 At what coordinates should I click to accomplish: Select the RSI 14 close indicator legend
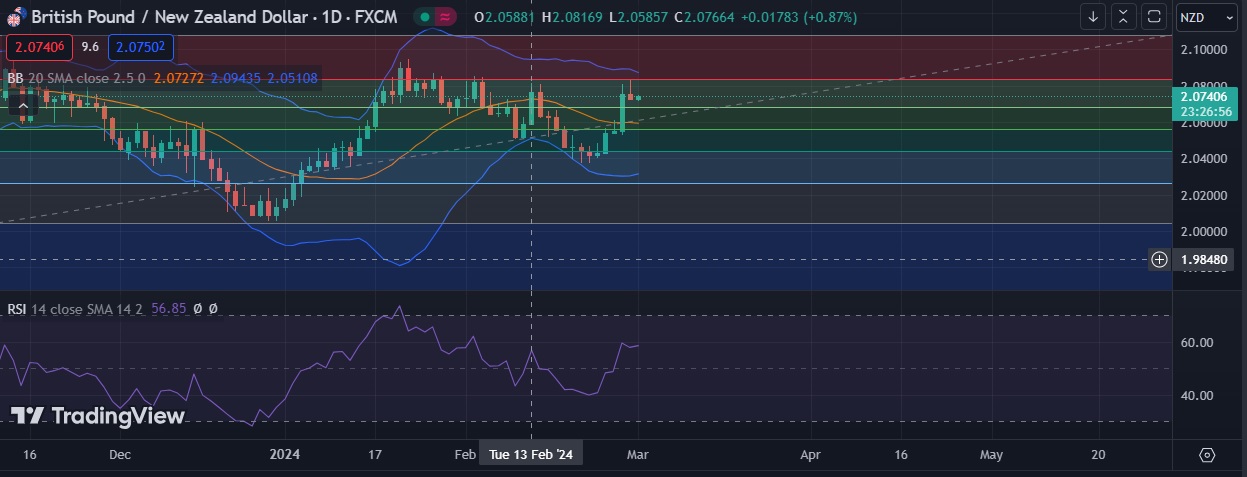point(76,309)
